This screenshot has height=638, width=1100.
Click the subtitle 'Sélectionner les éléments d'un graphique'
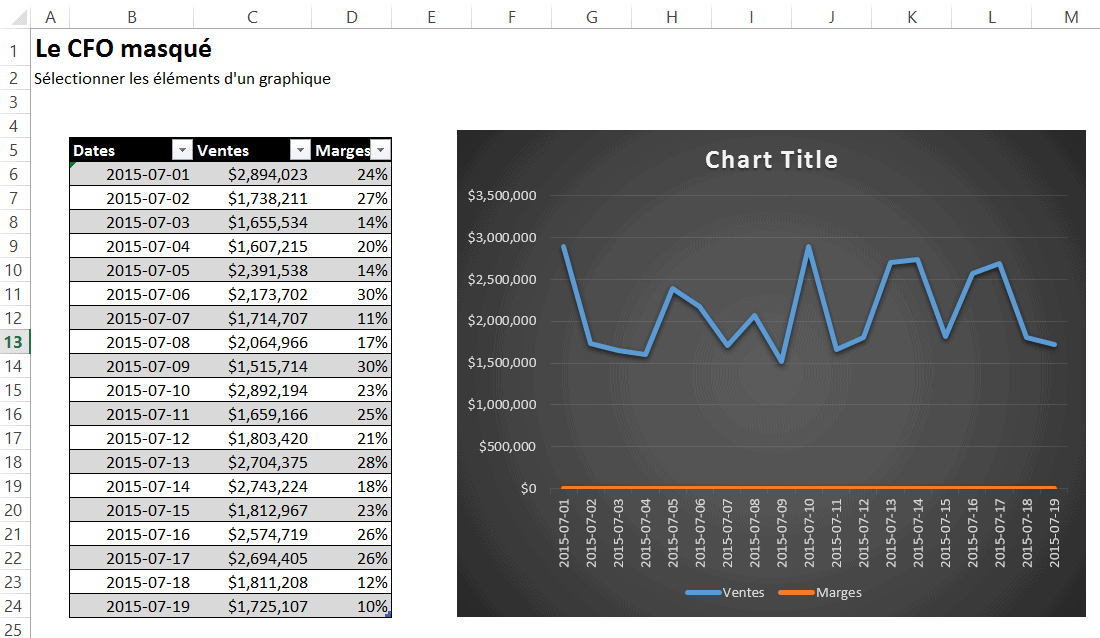pyautogui.click(x=182, y=78)
